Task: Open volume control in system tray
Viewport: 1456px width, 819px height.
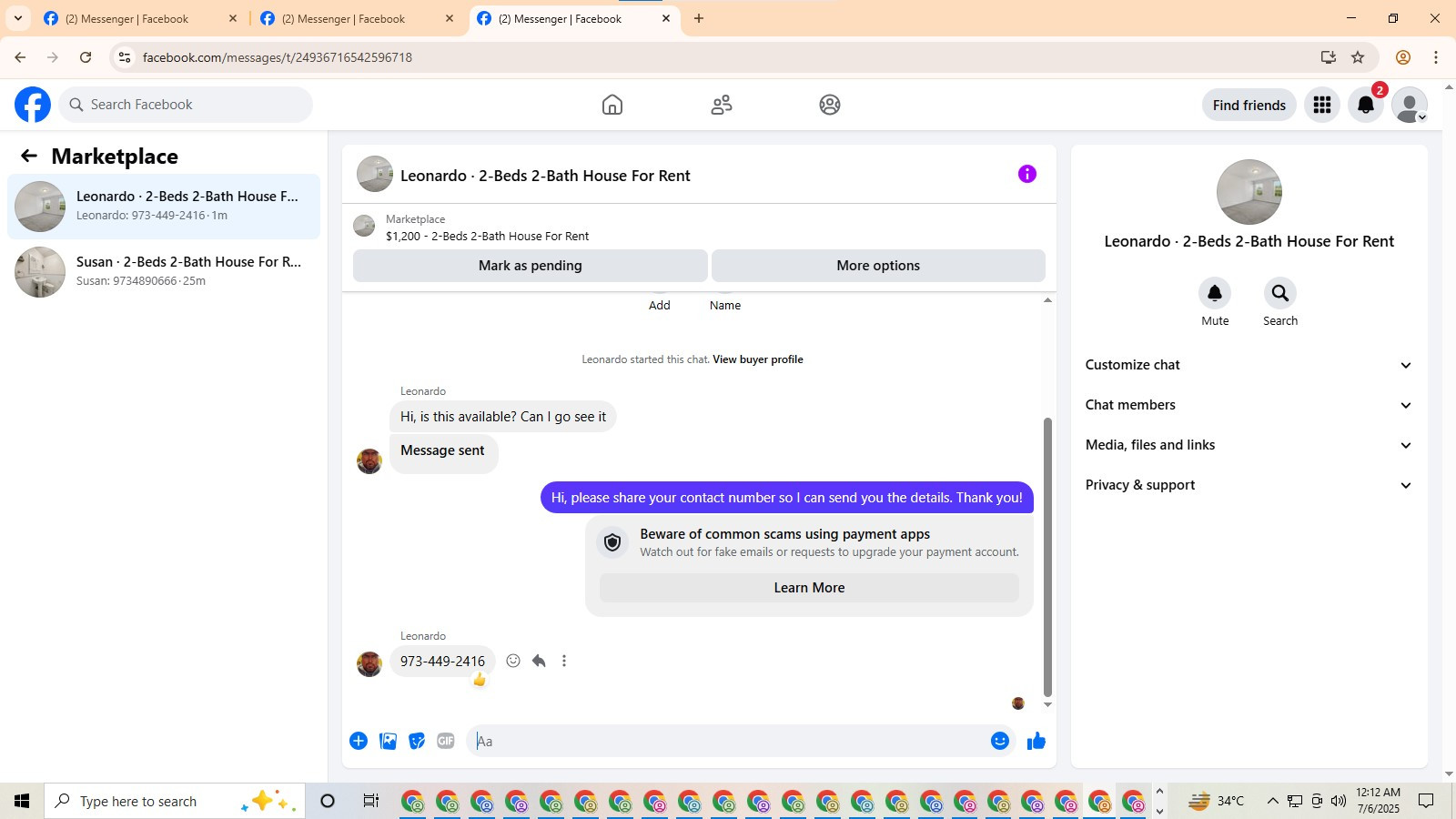Action: (1338, 801)
